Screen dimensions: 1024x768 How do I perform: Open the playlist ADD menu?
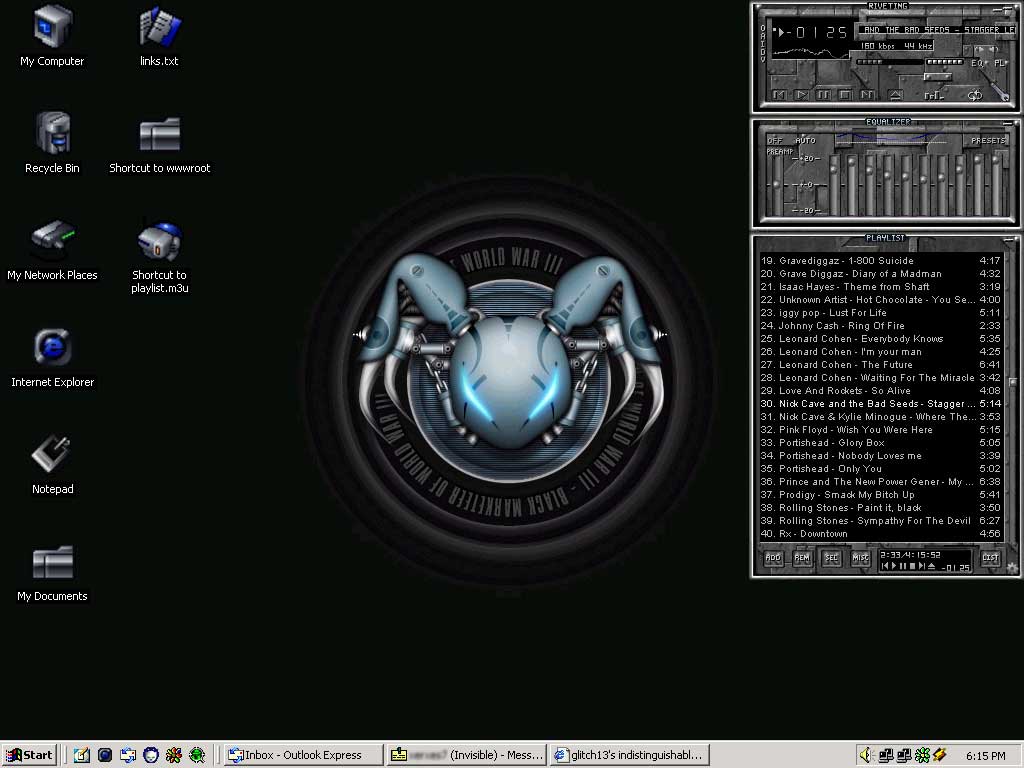773,559
